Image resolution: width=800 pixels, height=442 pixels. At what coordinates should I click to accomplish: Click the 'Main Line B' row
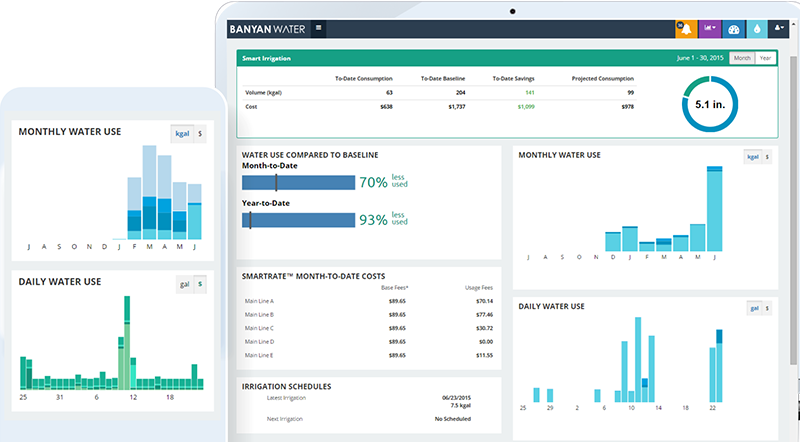[x=368, y=315]
